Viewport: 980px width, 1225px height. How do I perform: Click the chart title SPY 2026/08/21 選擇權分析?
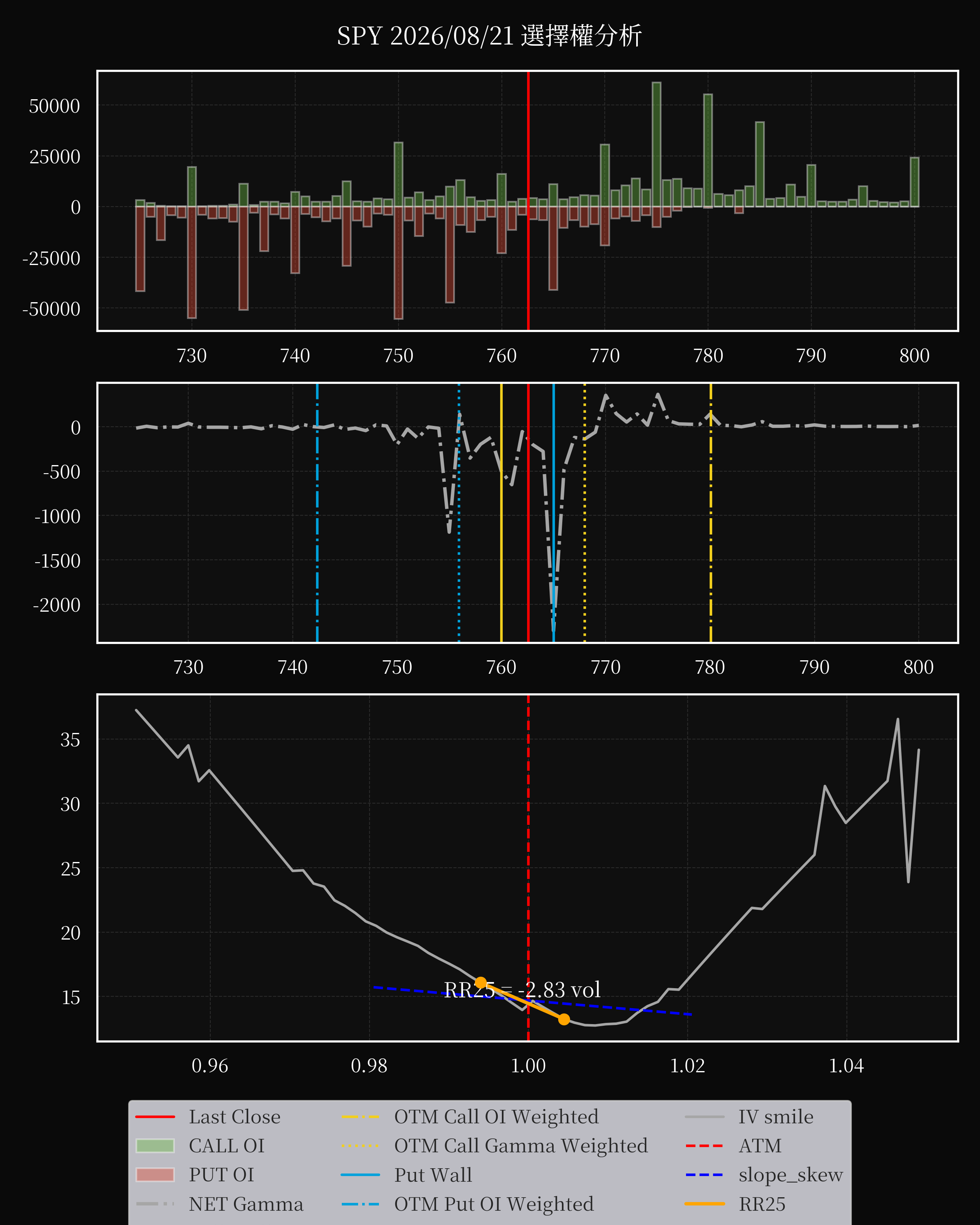coord(489,36)
